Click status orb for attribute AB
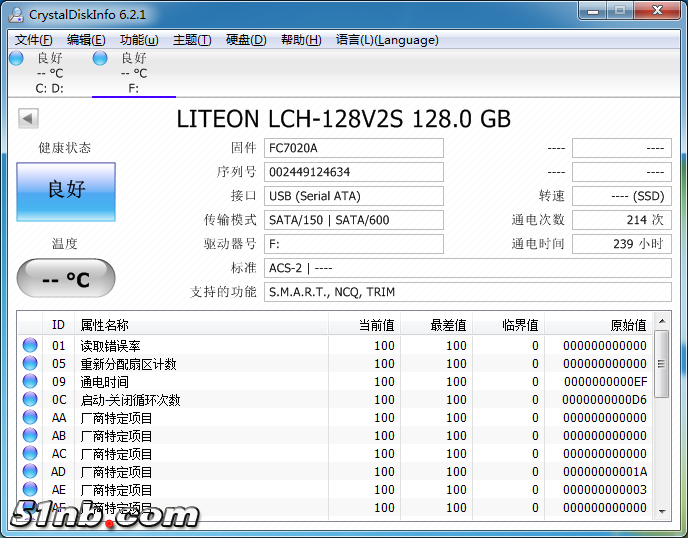 click(30, 435)
